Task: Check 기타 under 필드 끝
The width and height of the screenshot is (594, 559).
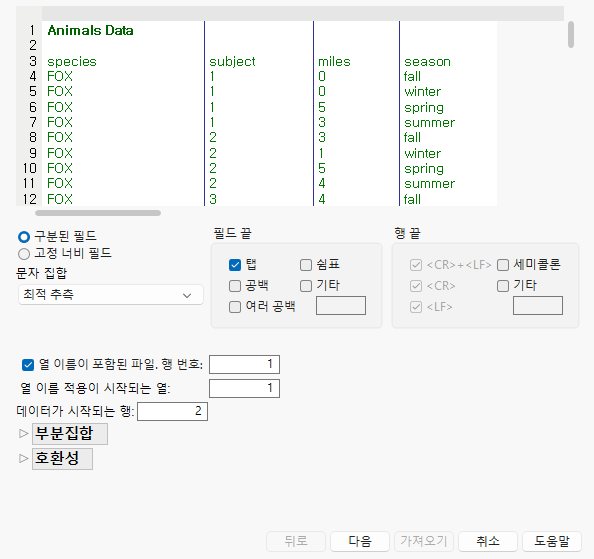Action: pyautogui.click(x=306, y=286)
